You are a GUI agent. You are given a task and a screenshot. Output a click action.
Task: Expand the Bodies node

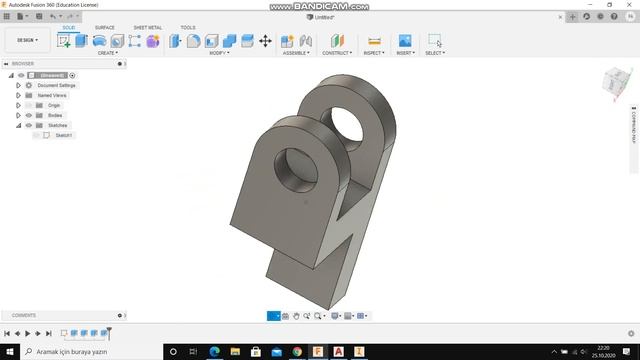coord(18,116)
